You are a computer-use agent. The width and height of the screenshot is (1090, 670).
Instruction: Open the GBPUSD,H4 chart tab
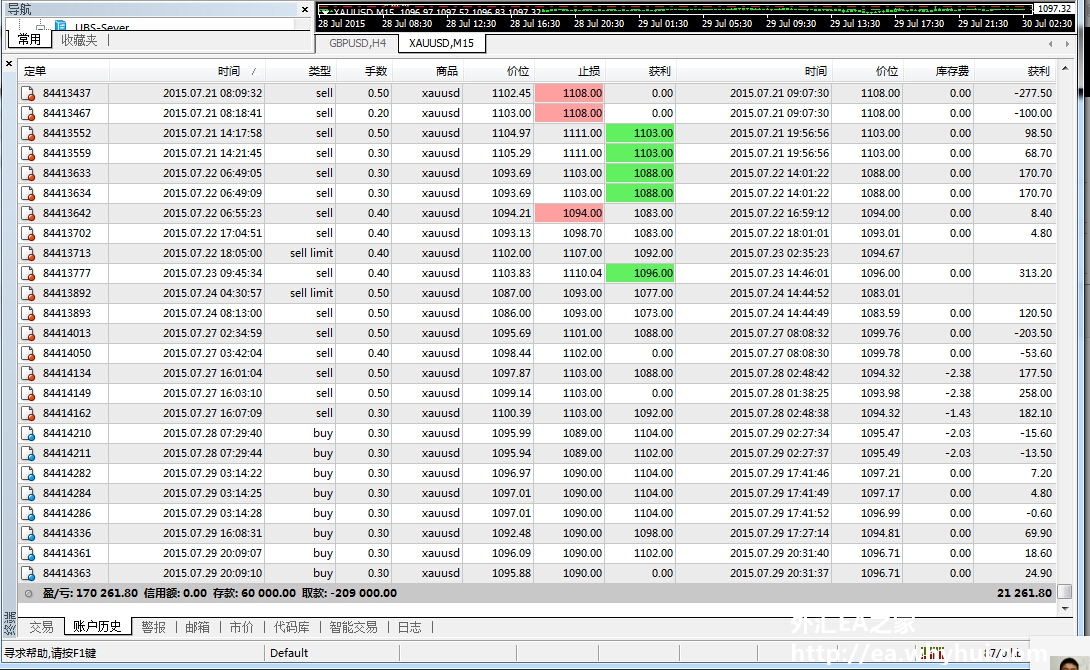pyautogui.click(x=357, y=43)
